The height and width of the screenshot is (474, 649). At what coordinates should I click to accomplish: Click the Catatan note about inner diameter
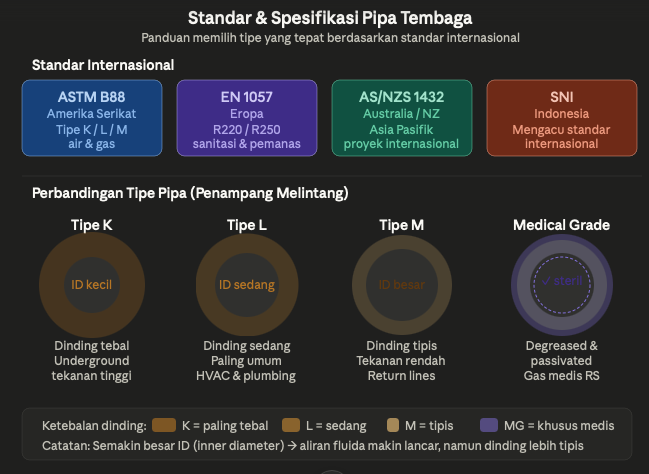point(312,446)
